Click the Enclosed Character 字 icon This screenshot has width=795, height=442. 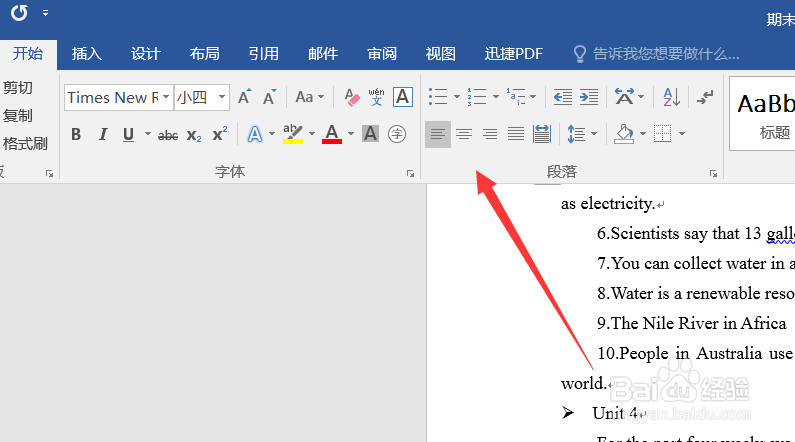397,134
